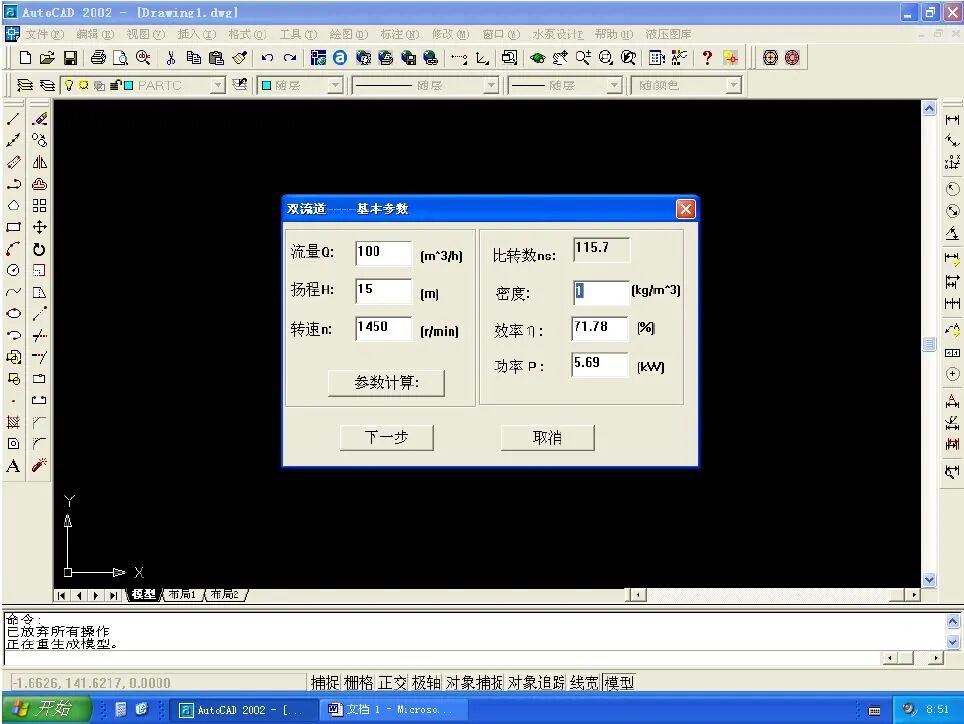Select the Move modify tool
The width and height of the screenshot is (964, 724).
[x=39, y=227]
